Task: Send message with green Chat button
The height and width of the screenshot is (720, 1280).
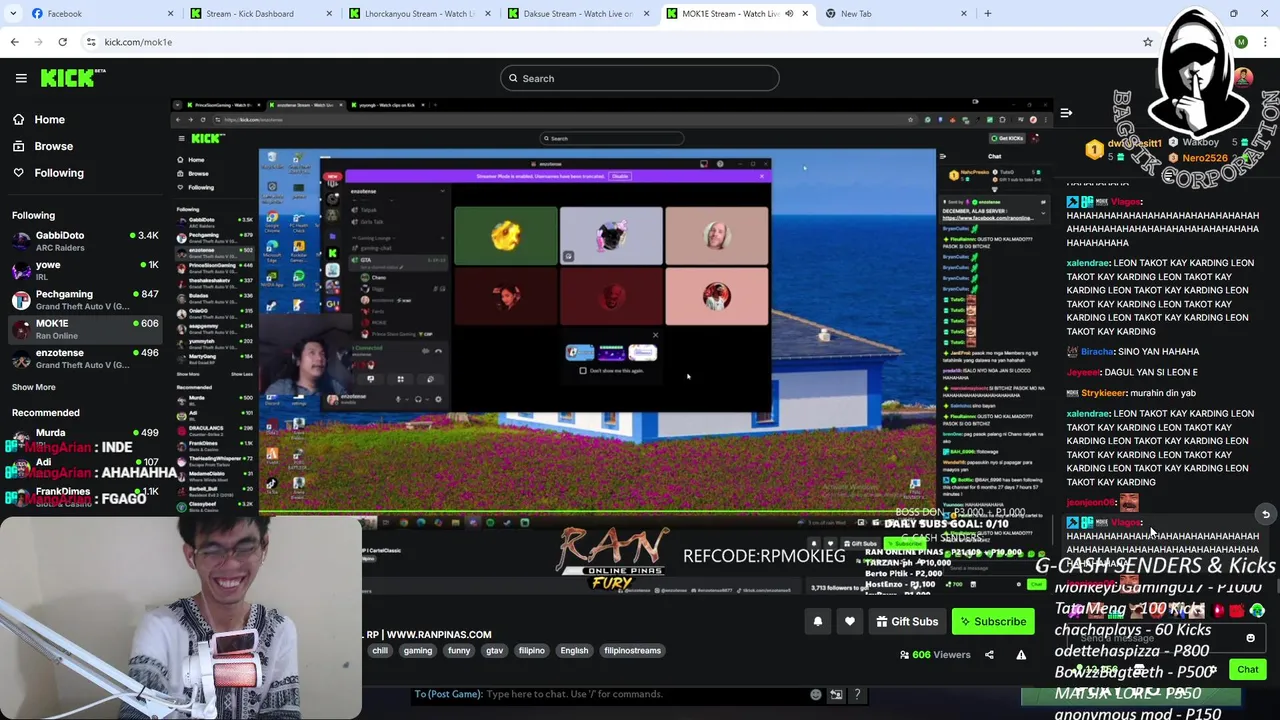Action: tap(1248, 669)
